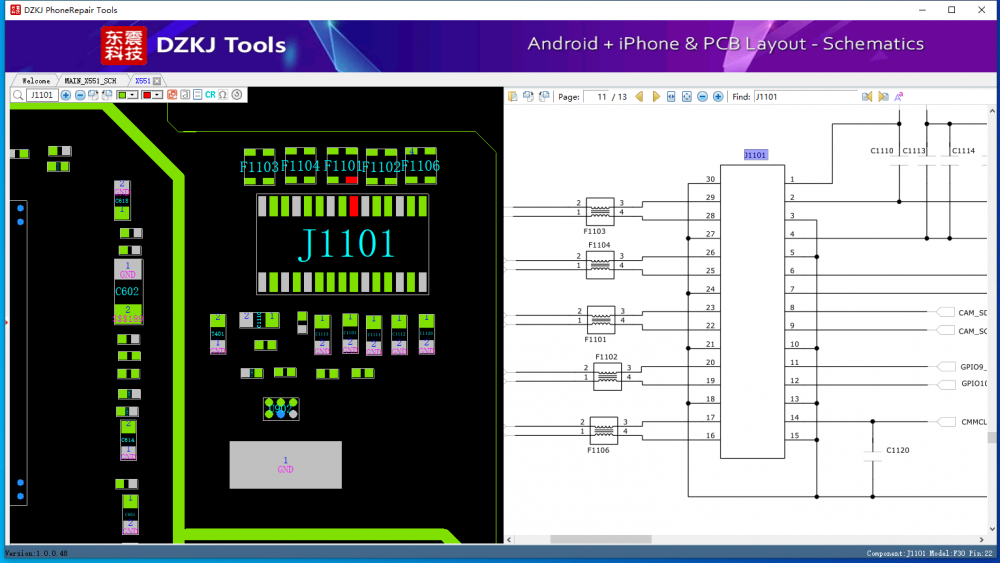Find previous match for J1101
Image resolution: width=1000 pixels, height=563 pixels.
pos(867,97)
